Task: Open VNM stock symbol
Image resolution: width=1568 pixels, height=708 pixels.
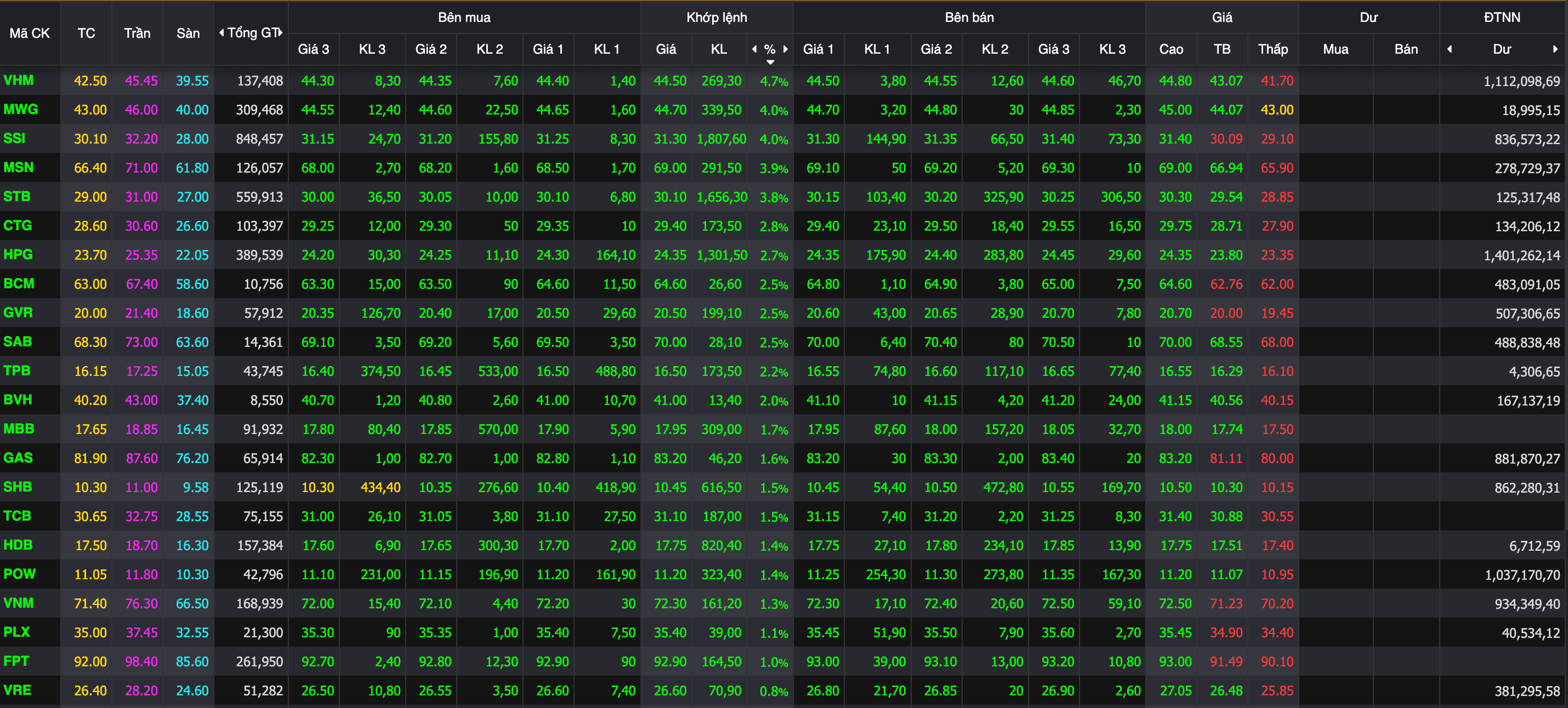Action: (x=19, y=603)
